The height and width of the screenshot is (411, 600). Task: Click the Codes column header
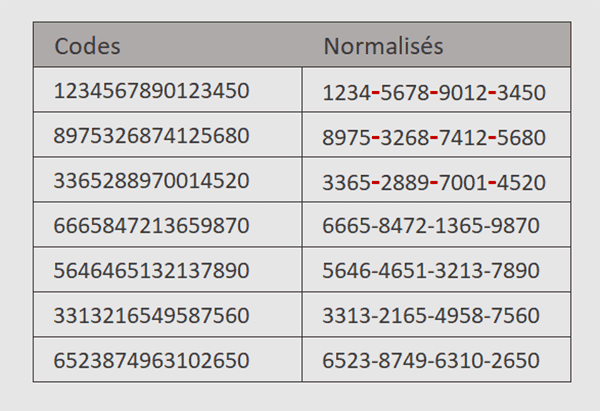tap(88, 46)
